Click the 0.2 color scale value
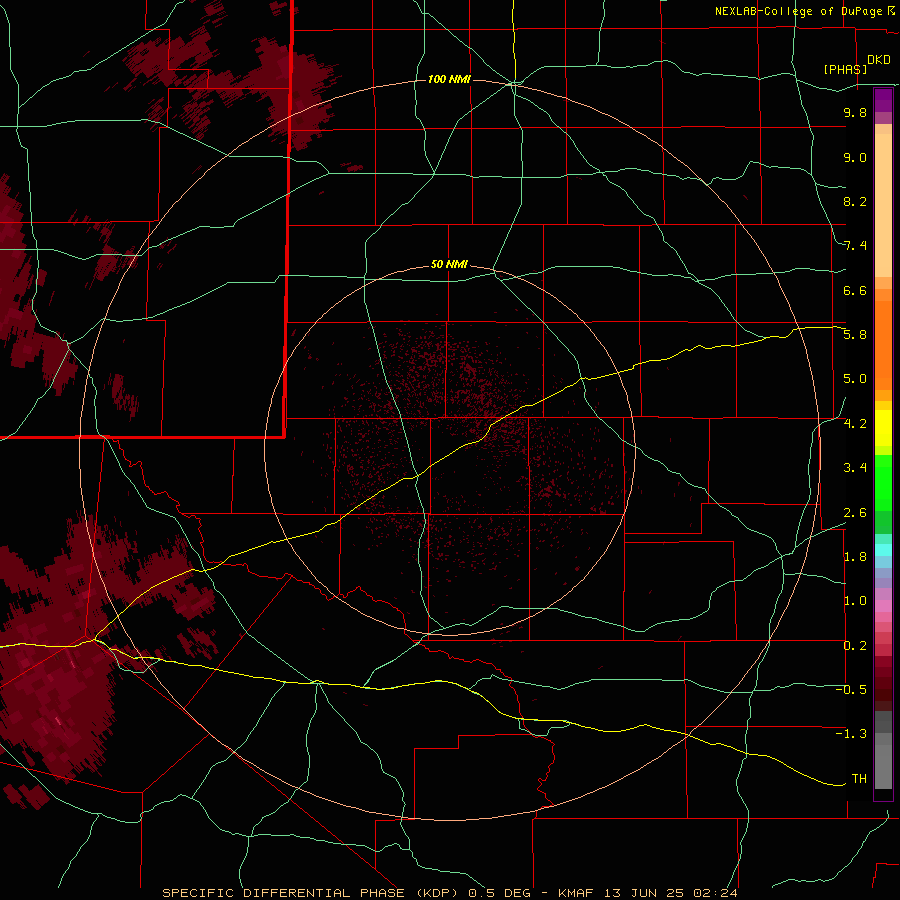900x900 pixels. pos(855,646)
